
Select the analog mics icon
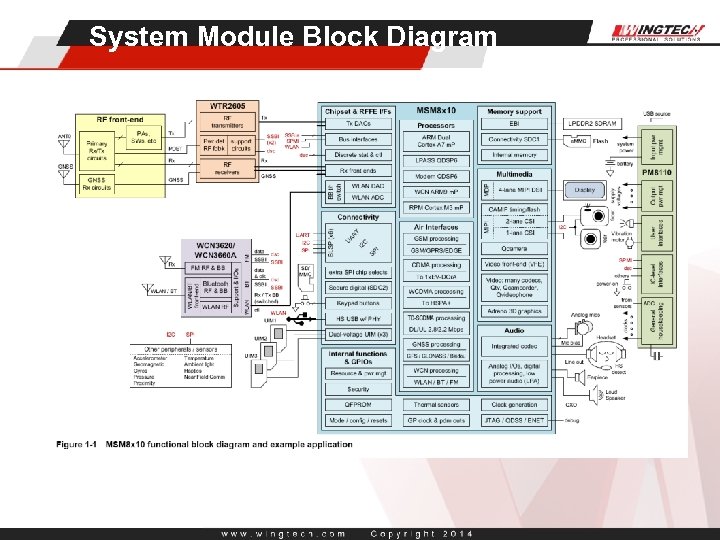click(x=583, y=328)
